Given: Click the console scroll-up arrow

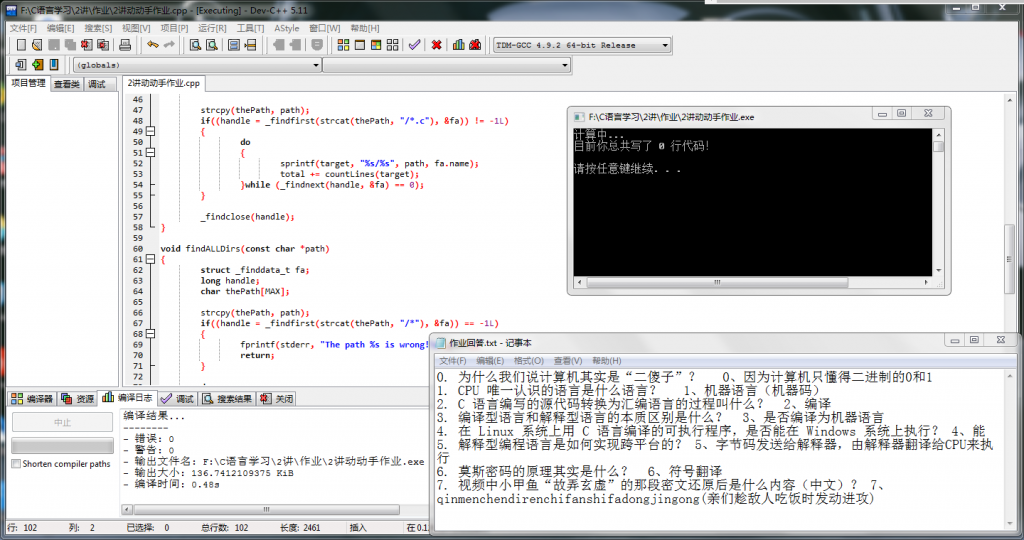Looking at the screenshot, I should [938, 135].
